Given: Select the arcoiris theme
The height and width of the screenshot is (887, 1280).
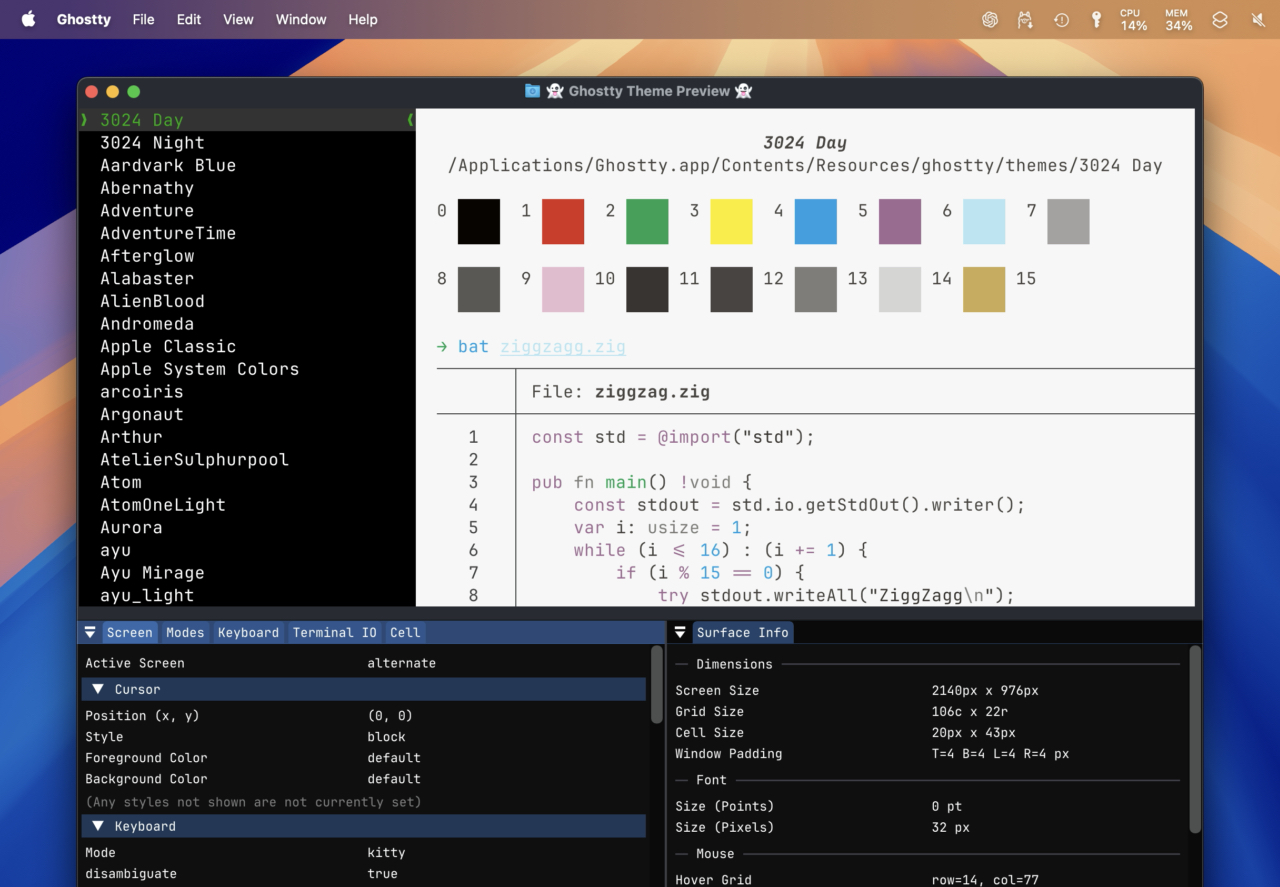Looking at the screenshot, I should pyautogui.click(x=141, y=392).
